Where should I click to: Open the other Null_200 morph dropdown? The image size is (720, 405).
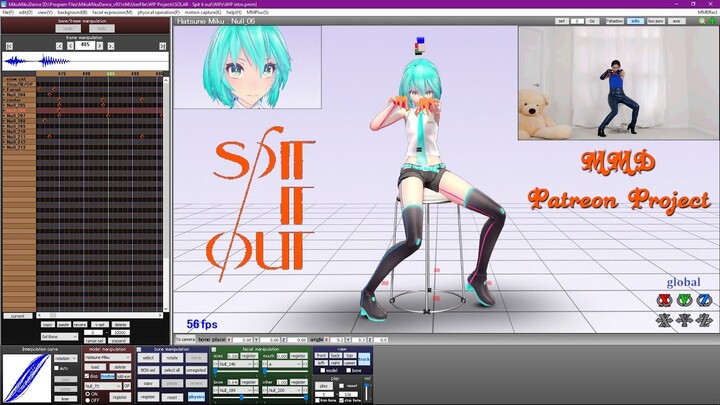[x=285, y=390]
